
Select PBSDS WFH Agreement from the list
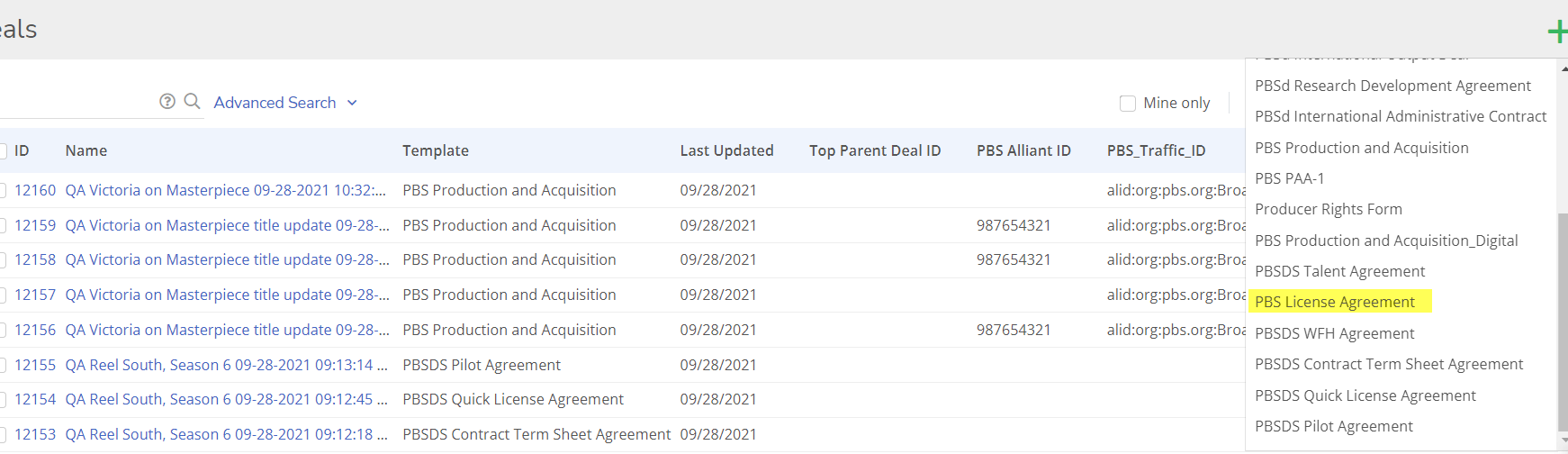(x=1334, y=333)
